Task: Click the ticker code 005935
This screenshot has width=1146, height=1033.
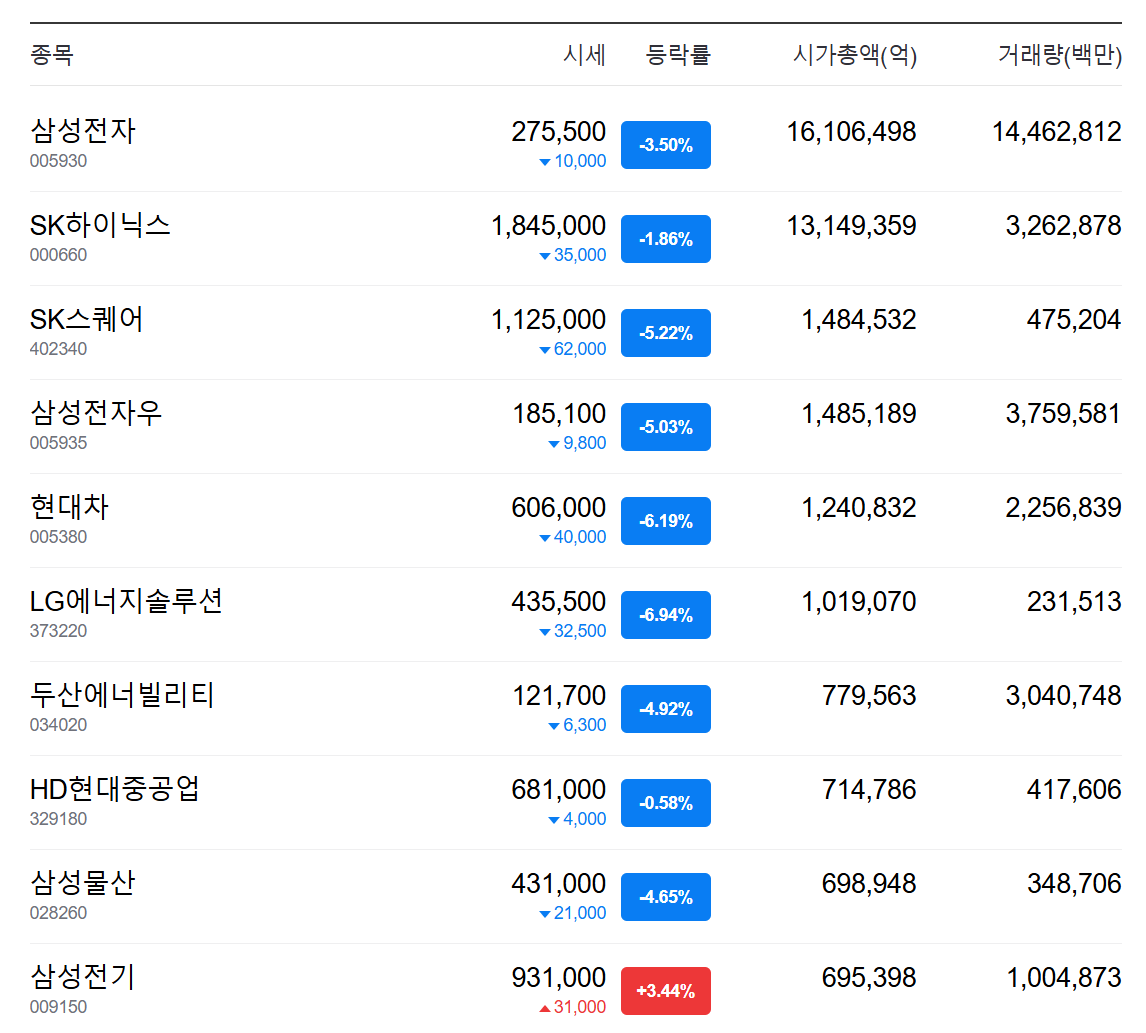Action: click(x=58, y=443)
